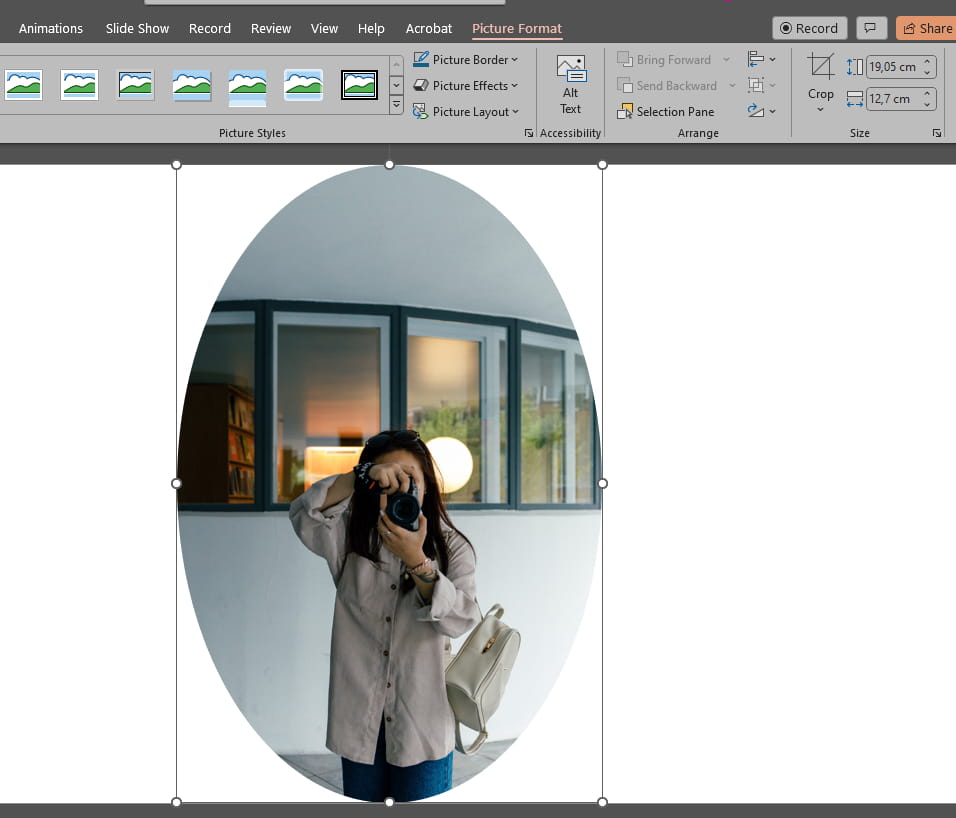This screenshot has width=956, height=818.
Task: Increase shape width with up spinner
Action: point(927,93)
